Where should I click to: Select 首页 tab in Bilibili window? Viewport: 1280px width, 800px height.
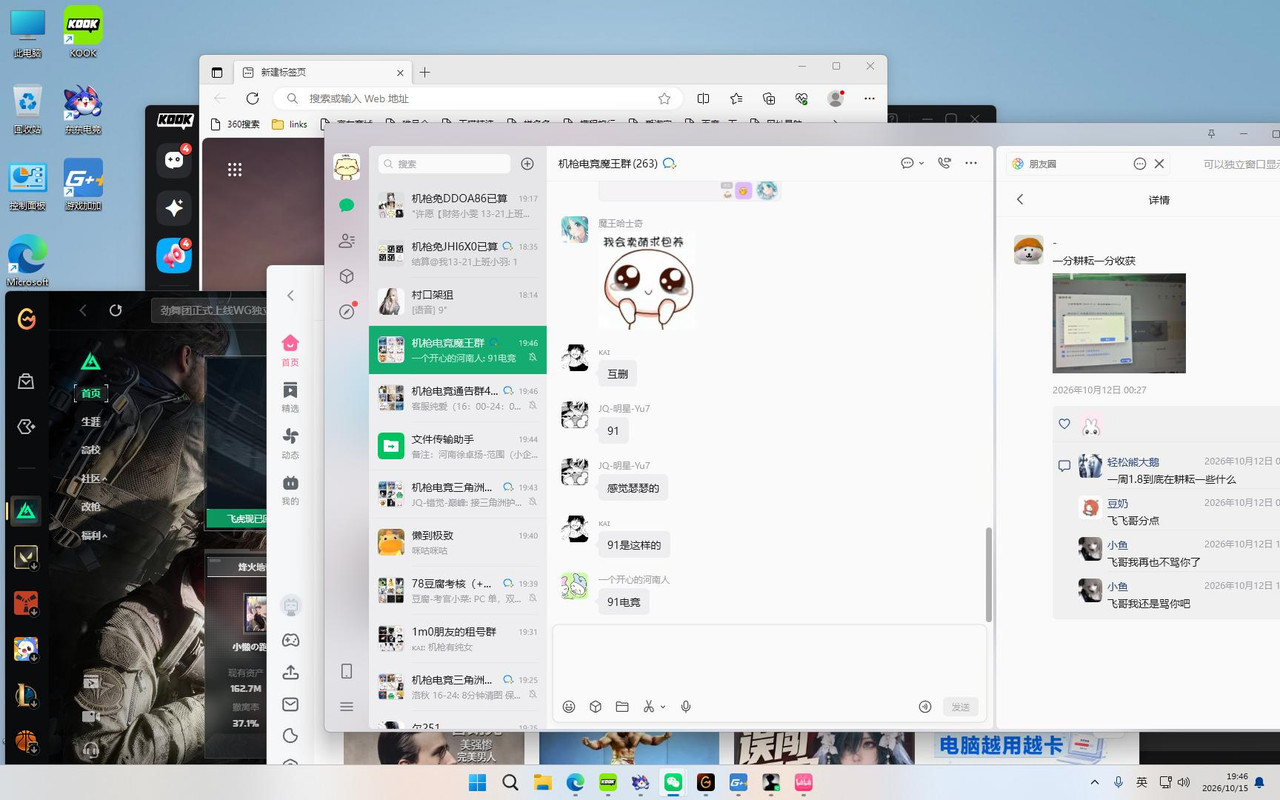tap(290, 351)
